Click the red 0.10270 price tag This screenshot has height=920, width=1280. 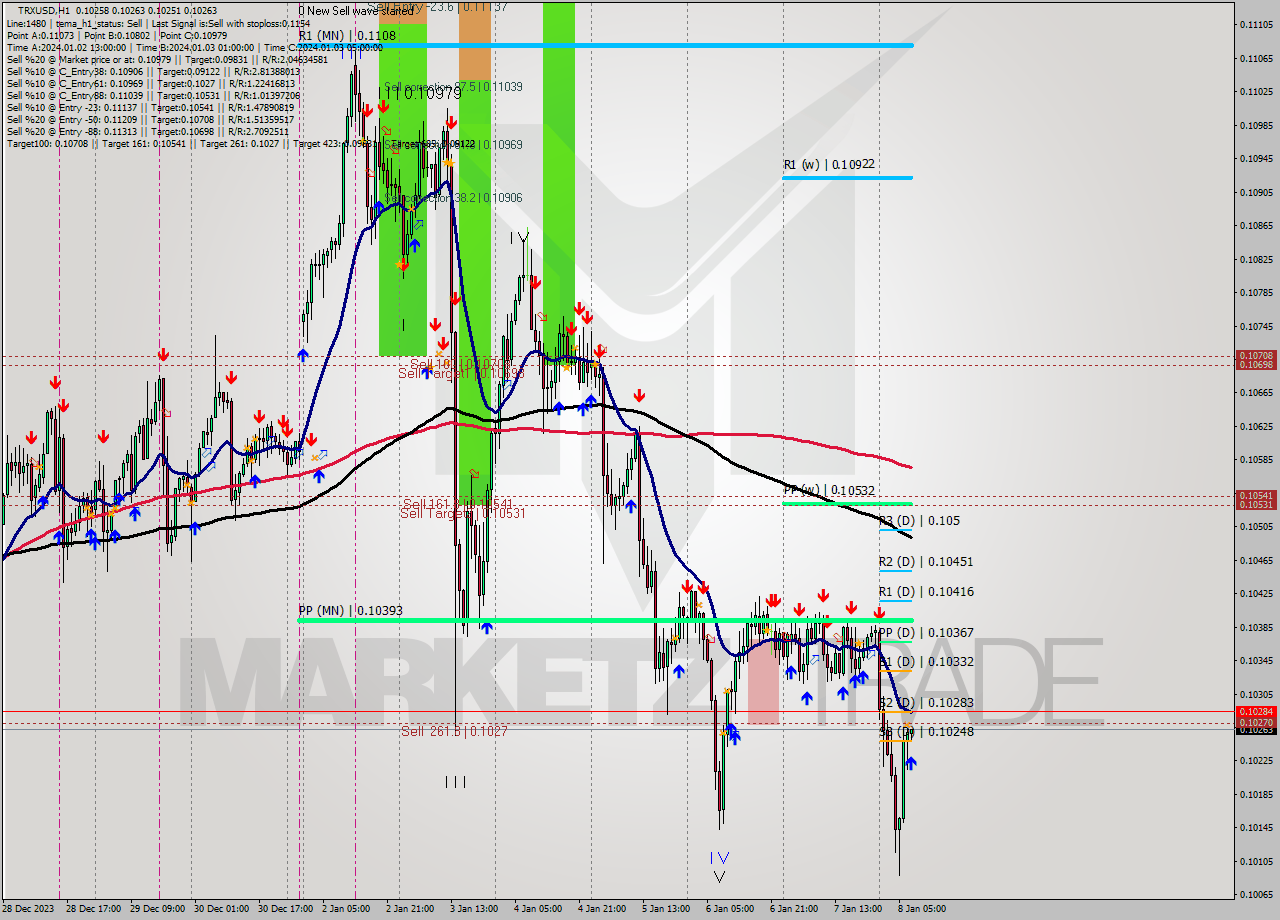[1256, 723]
